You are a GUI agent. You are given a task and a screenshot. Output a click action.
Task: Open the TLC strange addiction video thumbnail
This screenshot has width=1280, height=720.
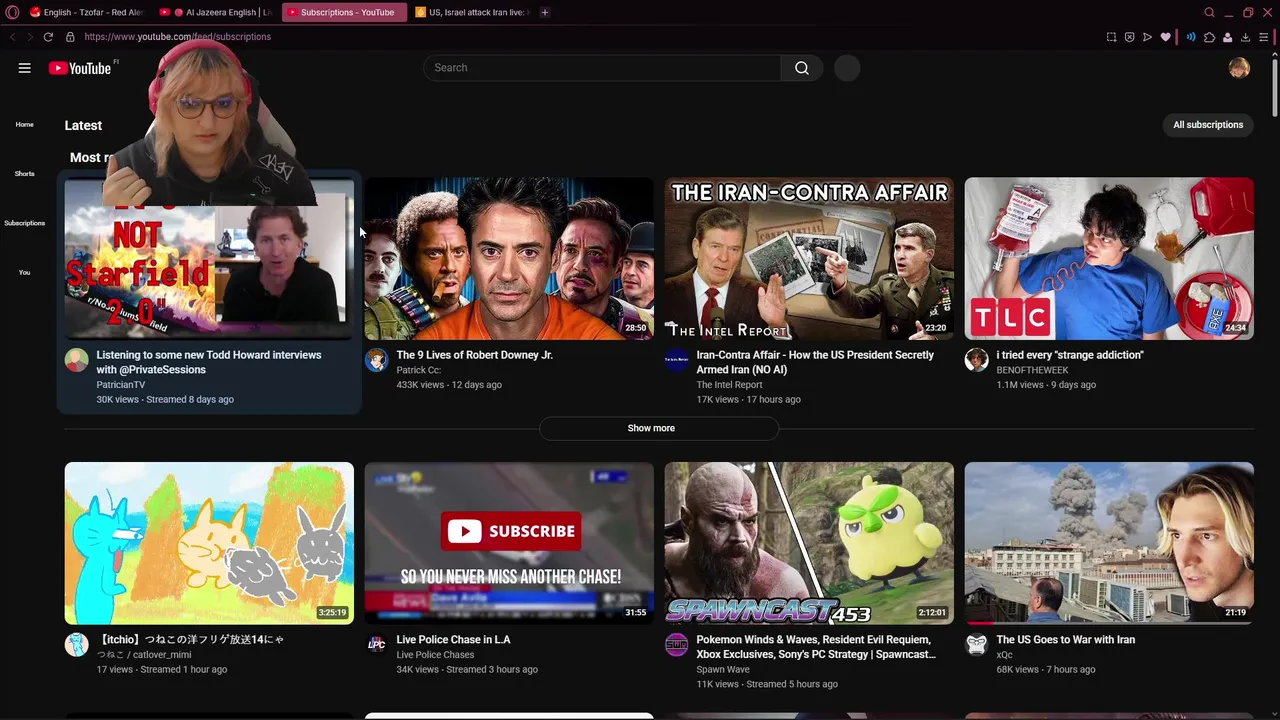(x=1109, y=259)
